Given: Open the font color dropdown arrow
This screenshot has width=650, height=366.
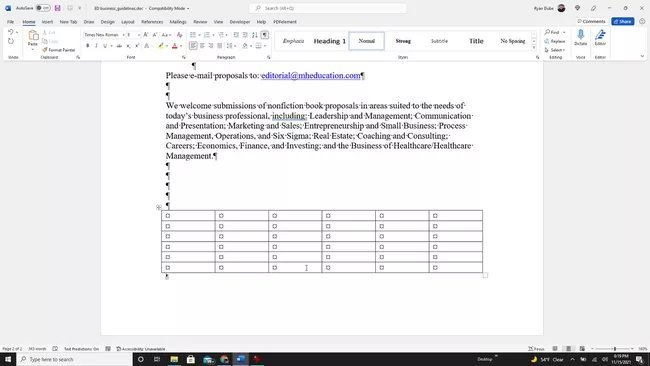Looking at the screenshot, I should 181,46.
